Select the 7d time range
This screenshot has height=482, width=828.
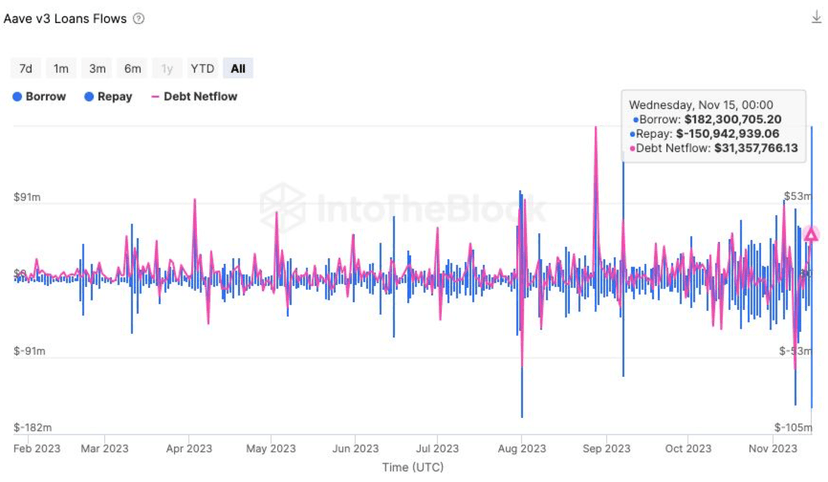[x=26, y=69]
